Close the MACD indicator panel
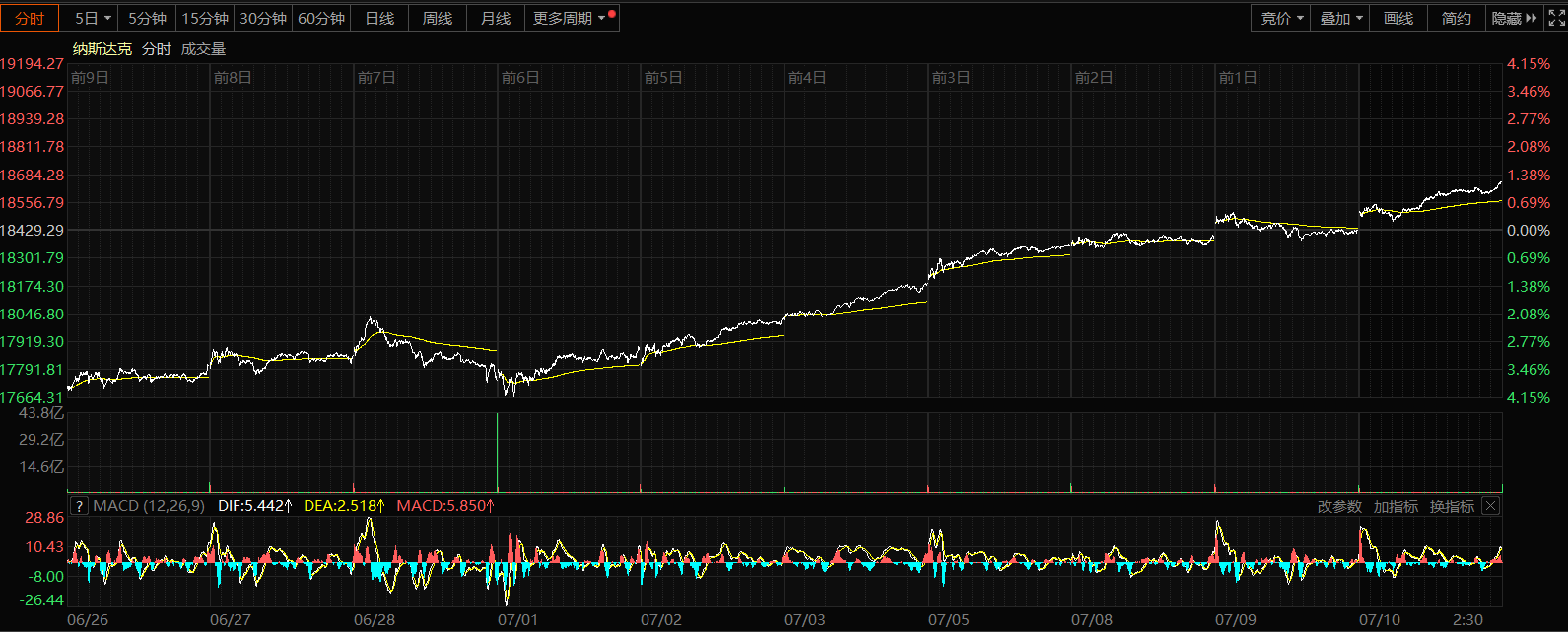1568x632 pixels. click(x=1490, y=506)
